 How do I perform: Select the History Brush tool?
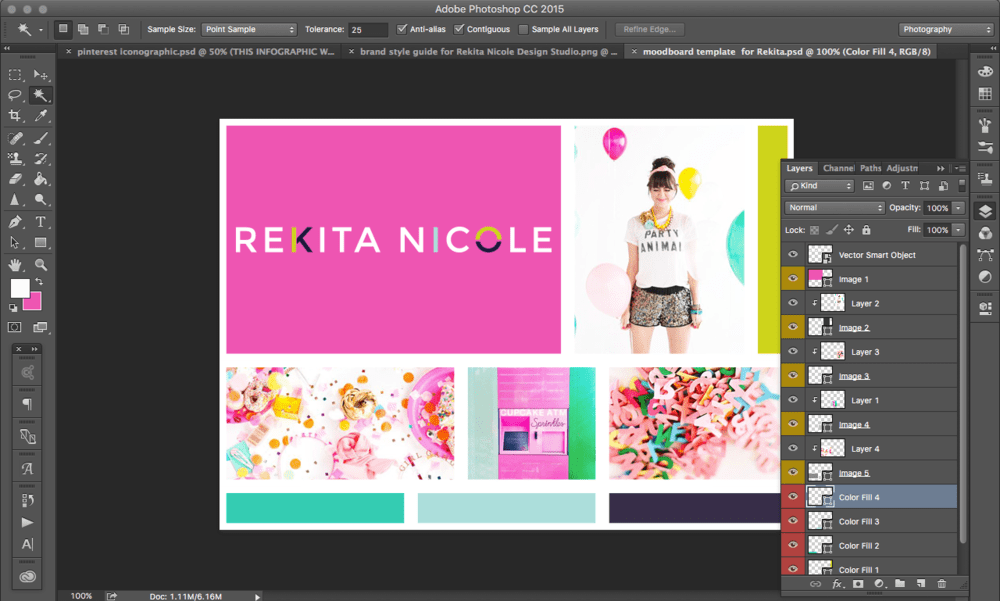pyautogui.click(x=40, y=158)
